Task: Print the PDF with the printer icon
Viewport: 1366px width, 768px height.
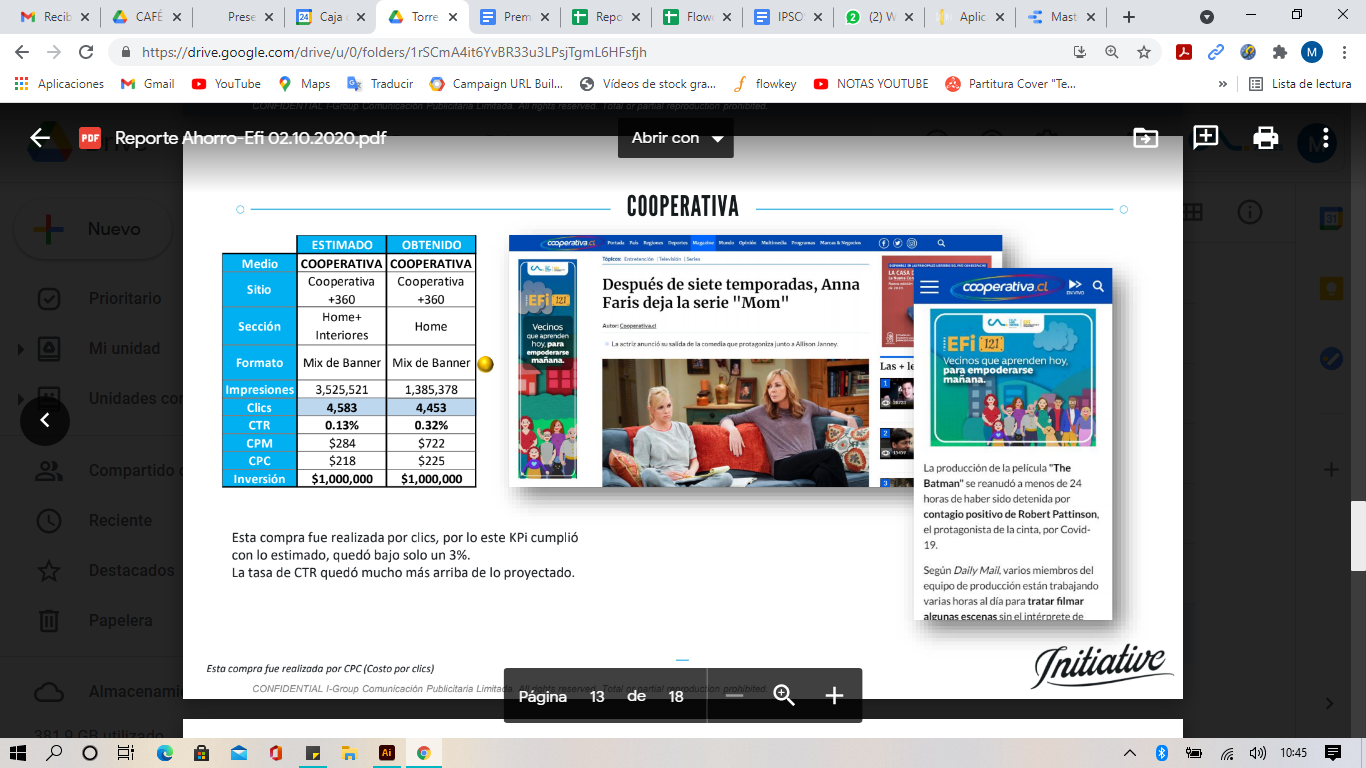Action: (x=1265, y=138)
